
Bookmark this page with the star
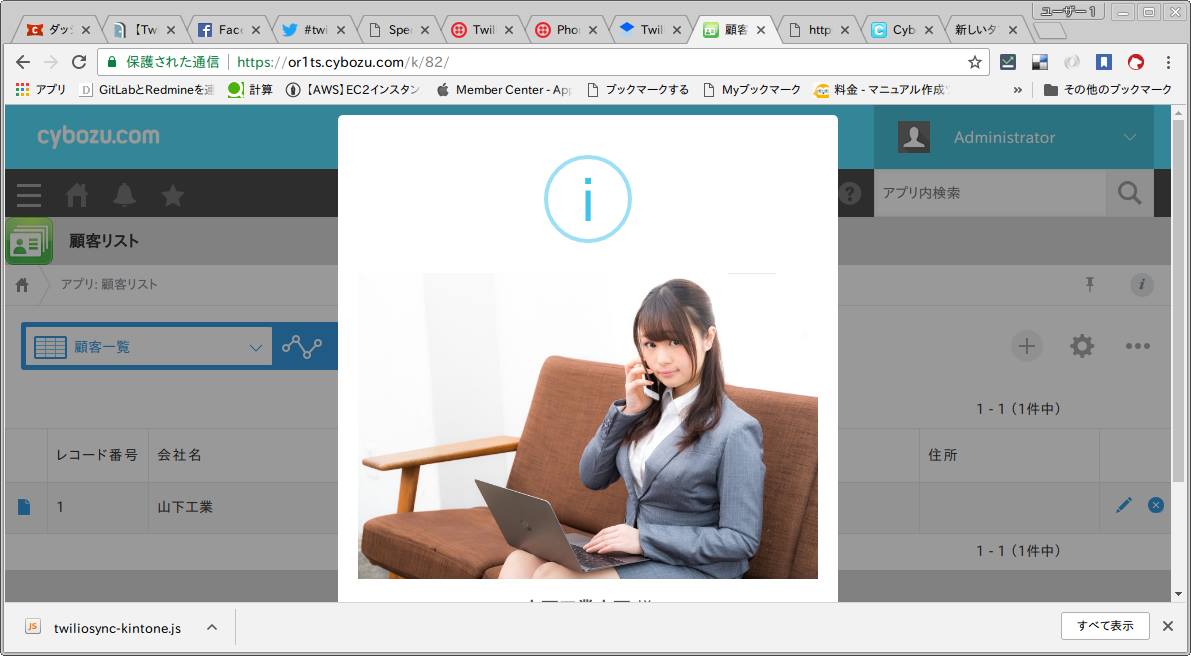[975, 62]
